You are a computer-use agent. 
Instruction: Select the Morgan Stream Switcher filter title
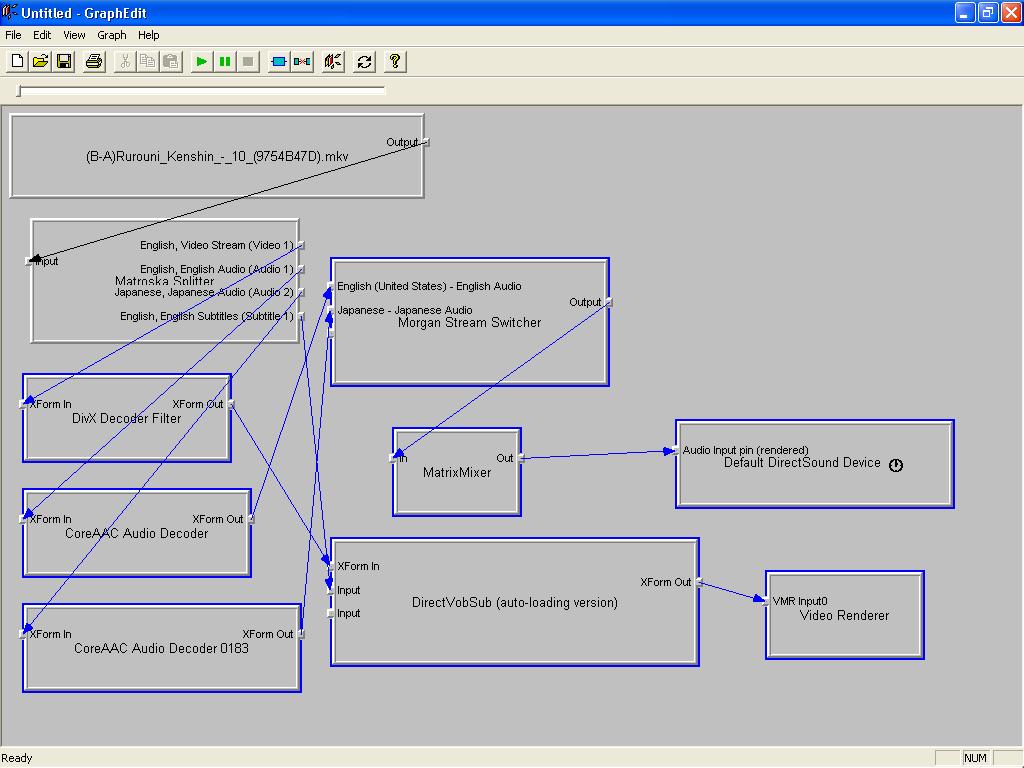470,323
